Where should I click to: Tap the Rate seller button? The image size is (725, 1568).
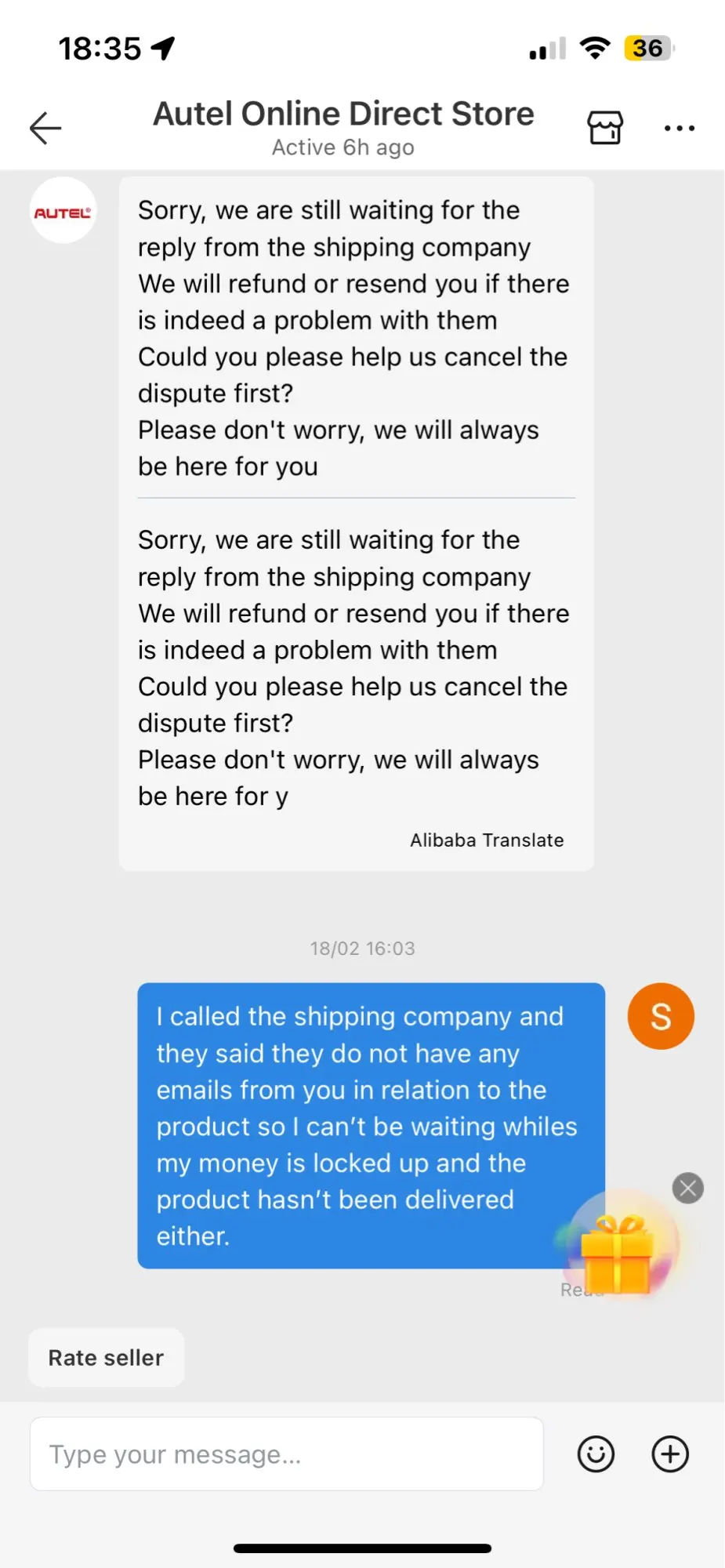pos(106,1357)
